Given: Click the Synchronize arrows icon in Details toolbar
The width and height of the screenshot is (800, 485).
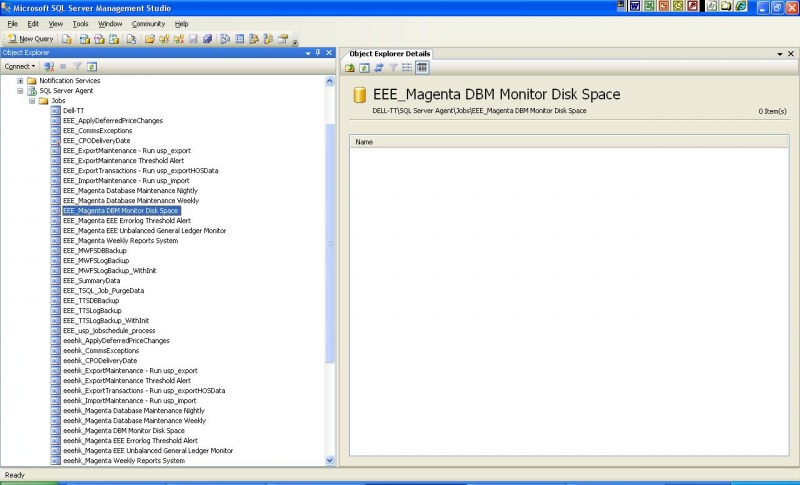Looking at the screenshot, I should click(x=379, y=68).
